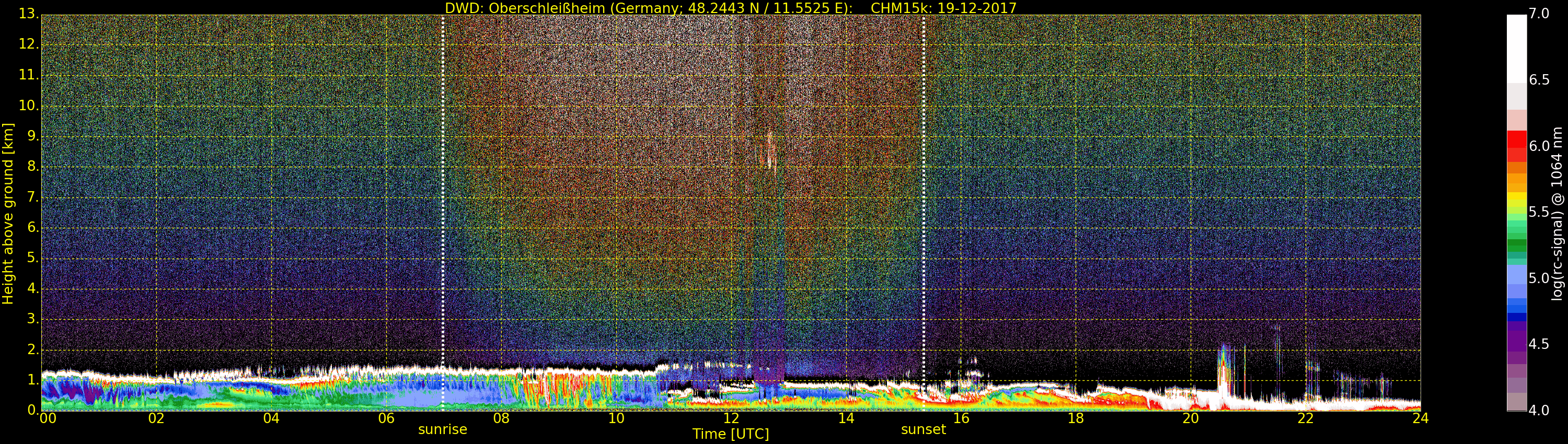
Task: Click the "3." height axis tick label
Action: 32,319
